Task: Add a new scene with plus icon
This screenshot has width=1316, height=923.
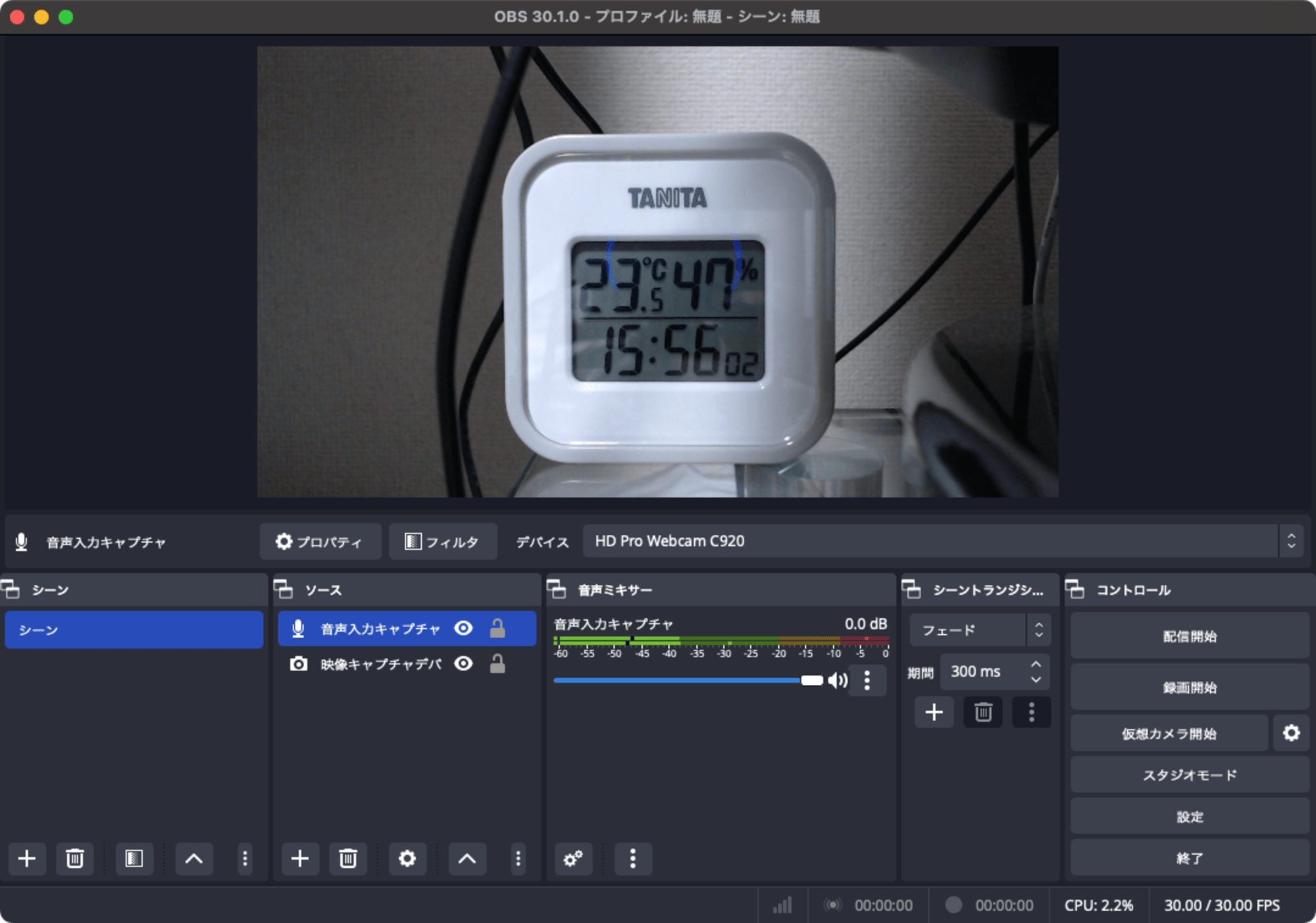Action: point(27,859)
